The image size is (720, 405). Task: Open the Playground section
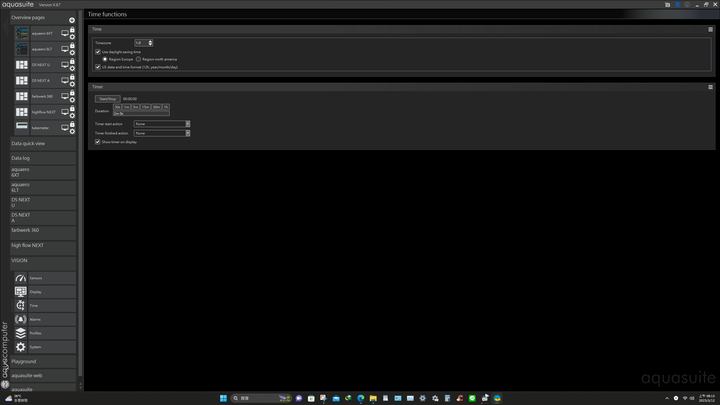[x=43, y=361]
